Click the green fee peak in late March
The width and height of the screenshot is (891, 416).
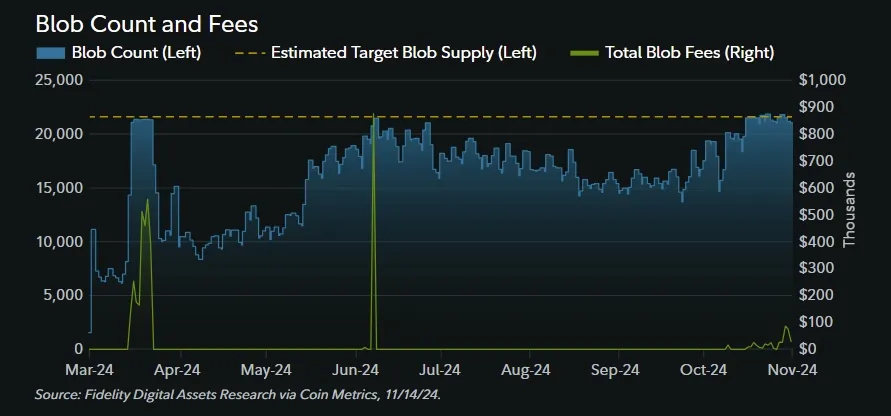tap(147, 203)
